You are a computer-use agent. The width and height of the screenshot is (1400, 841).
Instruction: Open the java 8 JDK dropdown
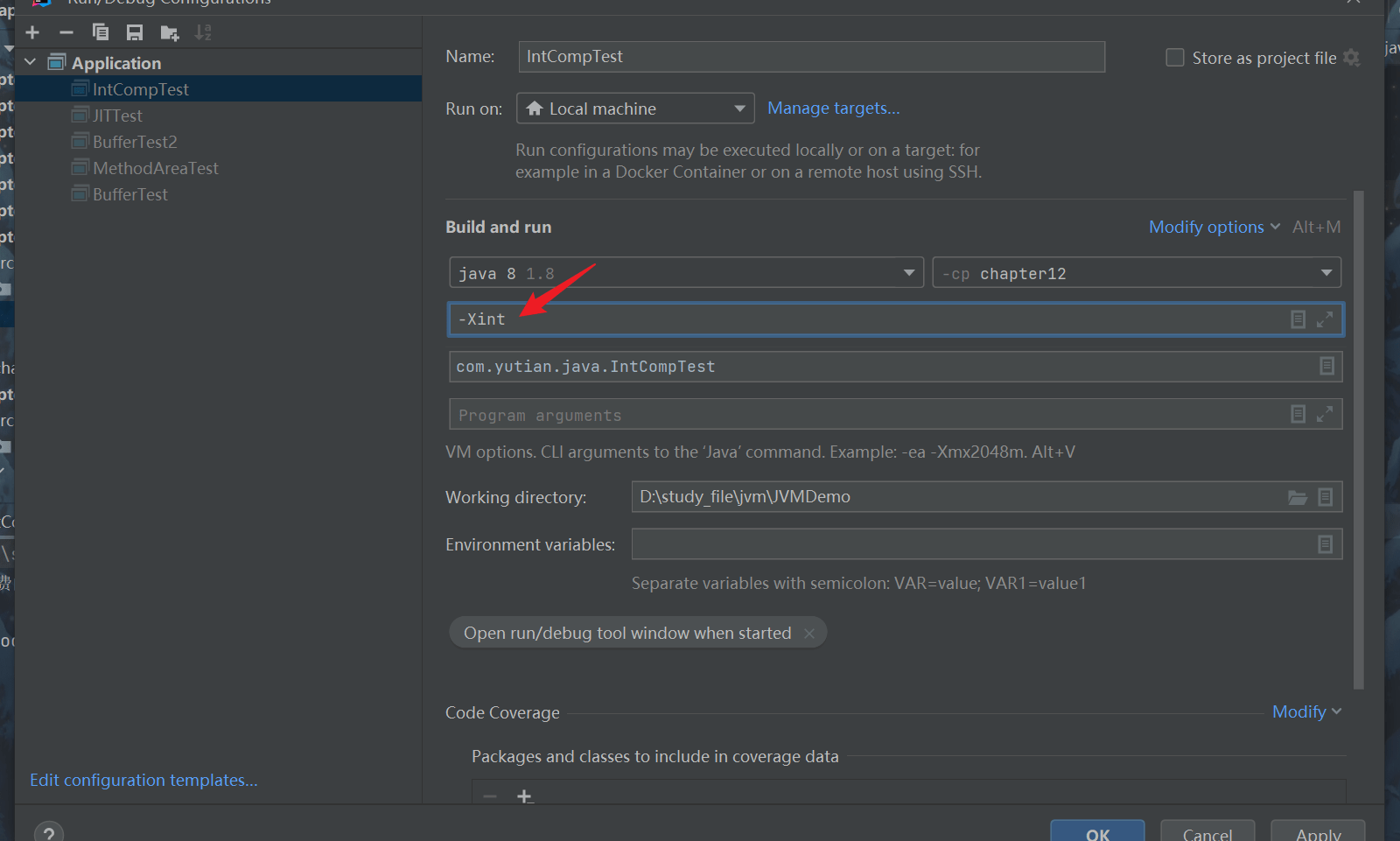(686, 273)
